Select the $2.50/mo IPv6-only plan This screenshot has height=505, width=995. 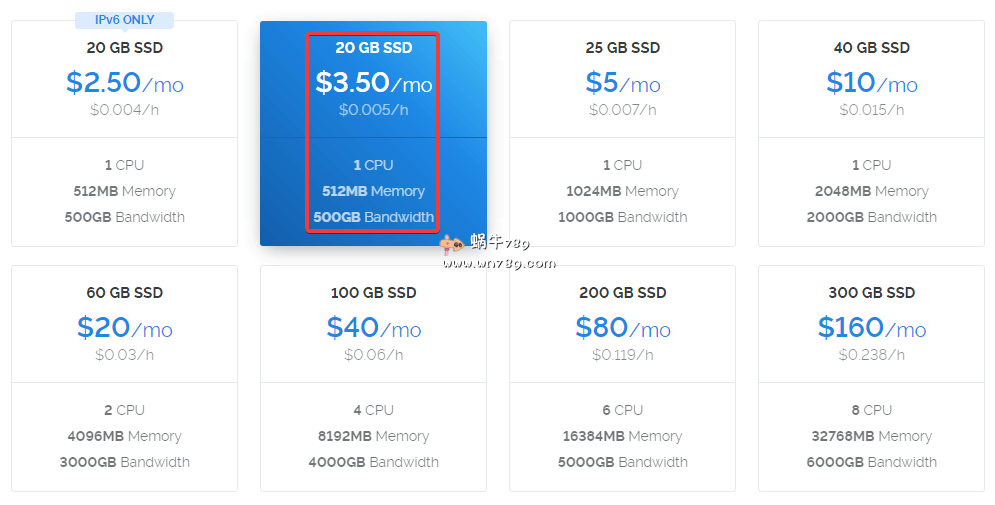[x=124, y=83]
